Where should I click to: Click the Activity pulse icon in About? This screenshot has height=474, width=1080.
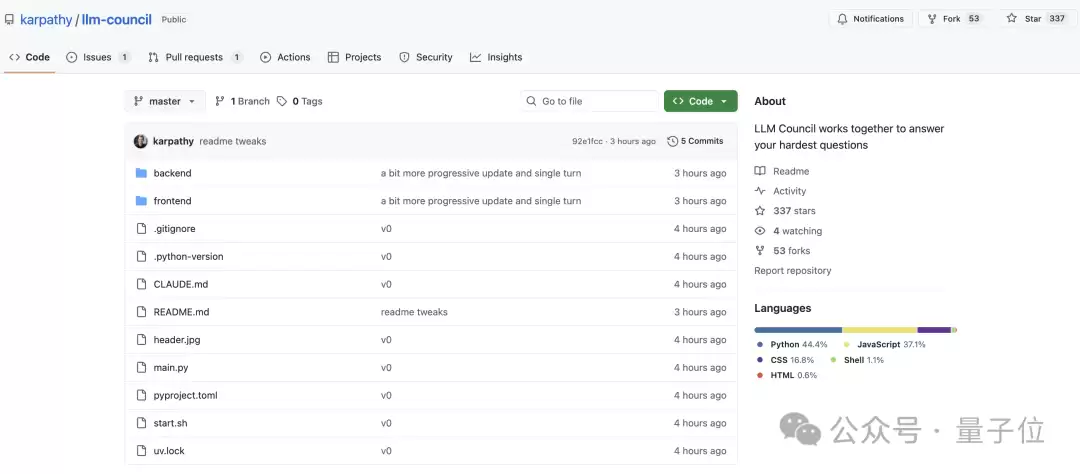pos(760,191)
